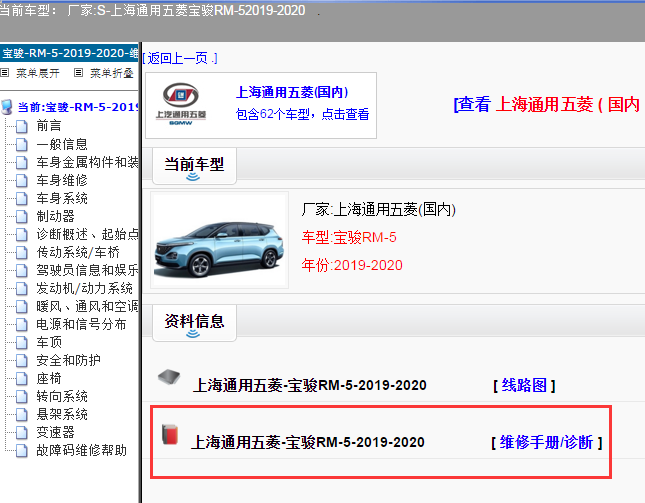Open the 安全和防护 tree item
645x503 pixels.
pyautogui.click(x=68, y=360)
